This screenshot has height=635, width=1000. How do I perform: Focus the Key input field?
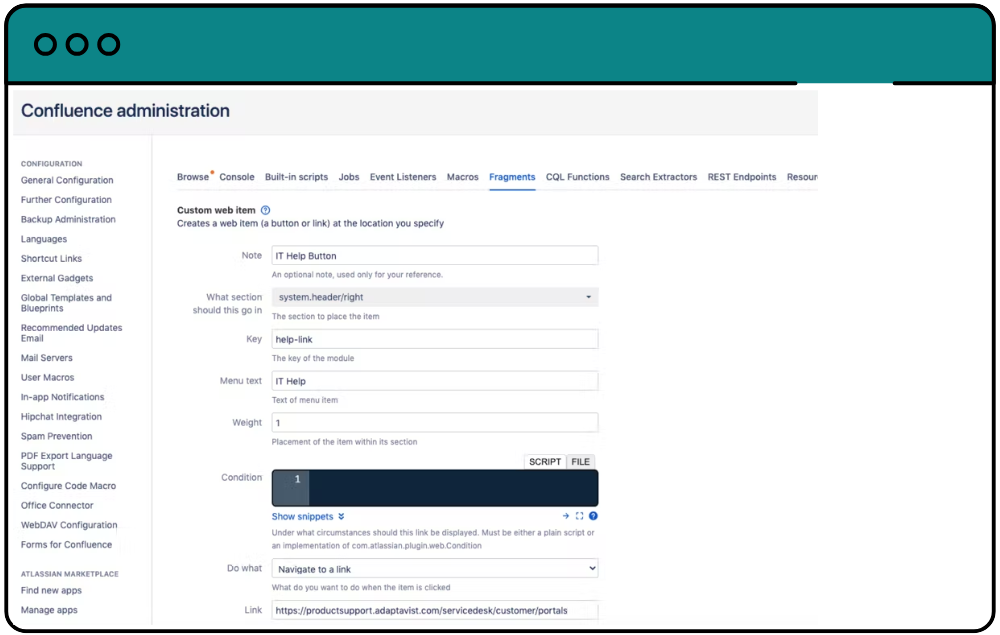click(x=435, y=339)
